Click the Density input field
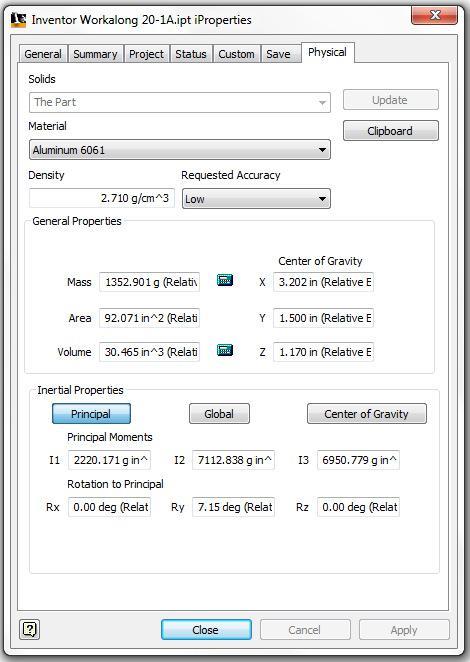Image resolution: width=470 pixels, height=662 pixels. (102, 198)
